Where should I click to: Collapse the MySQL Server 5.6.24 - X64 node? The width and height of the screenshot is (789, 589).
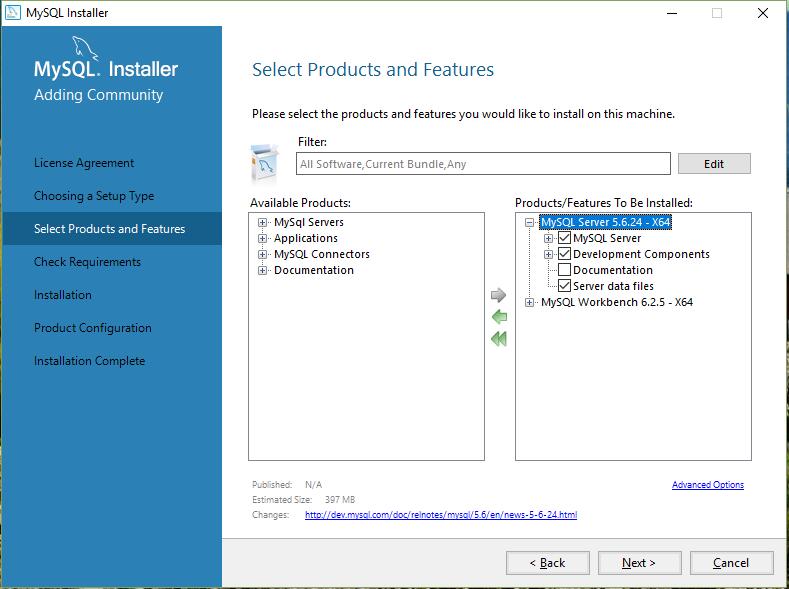530,223
